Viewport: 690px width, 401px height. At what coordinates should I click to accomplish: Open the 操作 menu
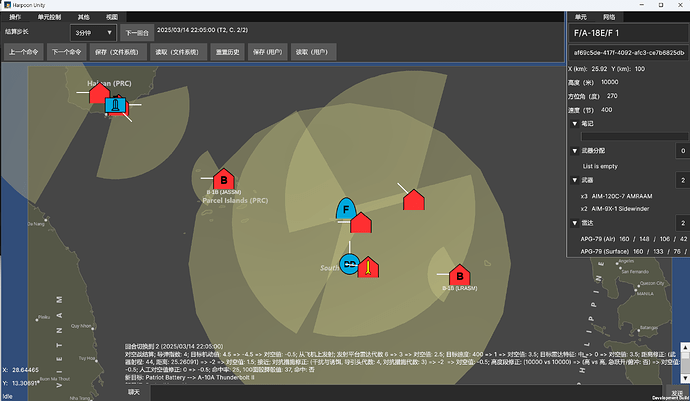tap(15, 17)
